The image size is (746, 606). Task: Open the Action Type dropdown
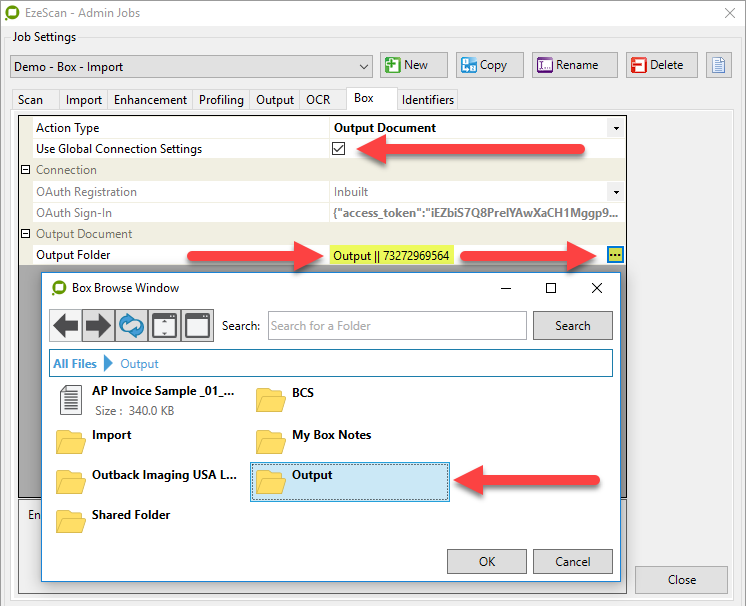615,128
